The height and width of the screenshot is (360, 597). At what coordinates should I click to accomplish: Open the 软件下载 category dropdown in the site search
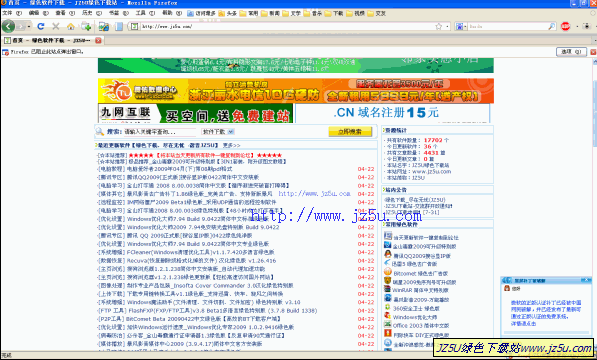(218, 132)
